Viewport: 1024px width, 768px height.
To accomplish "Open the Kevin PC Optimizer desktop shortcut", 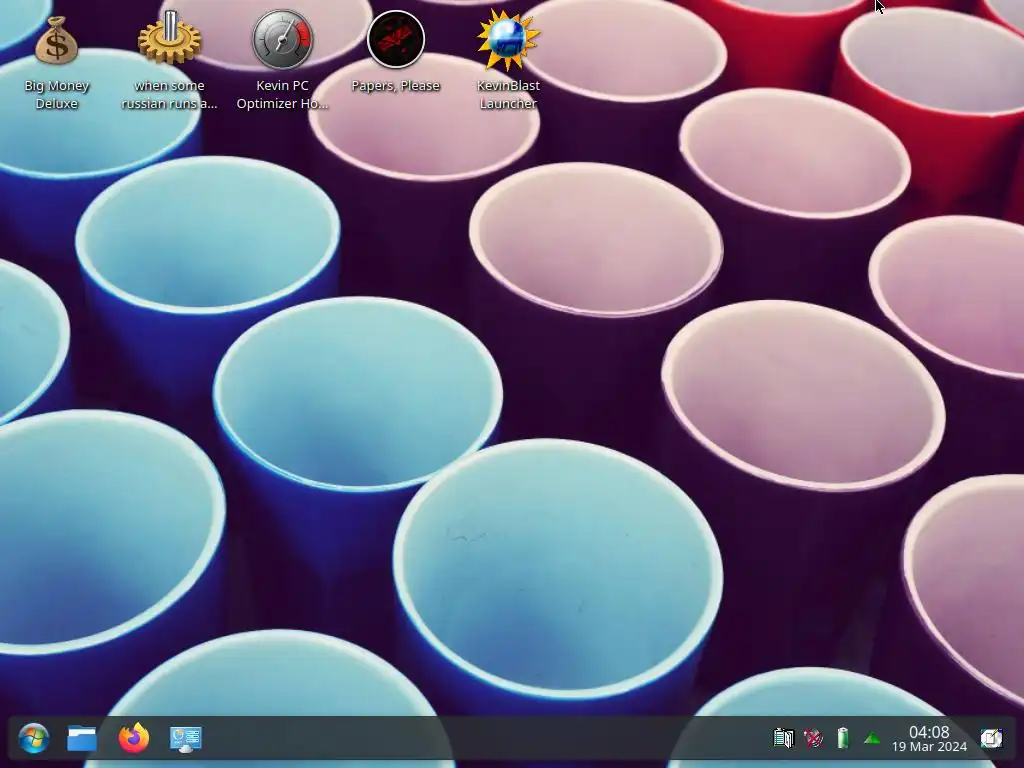I will 282,39.
